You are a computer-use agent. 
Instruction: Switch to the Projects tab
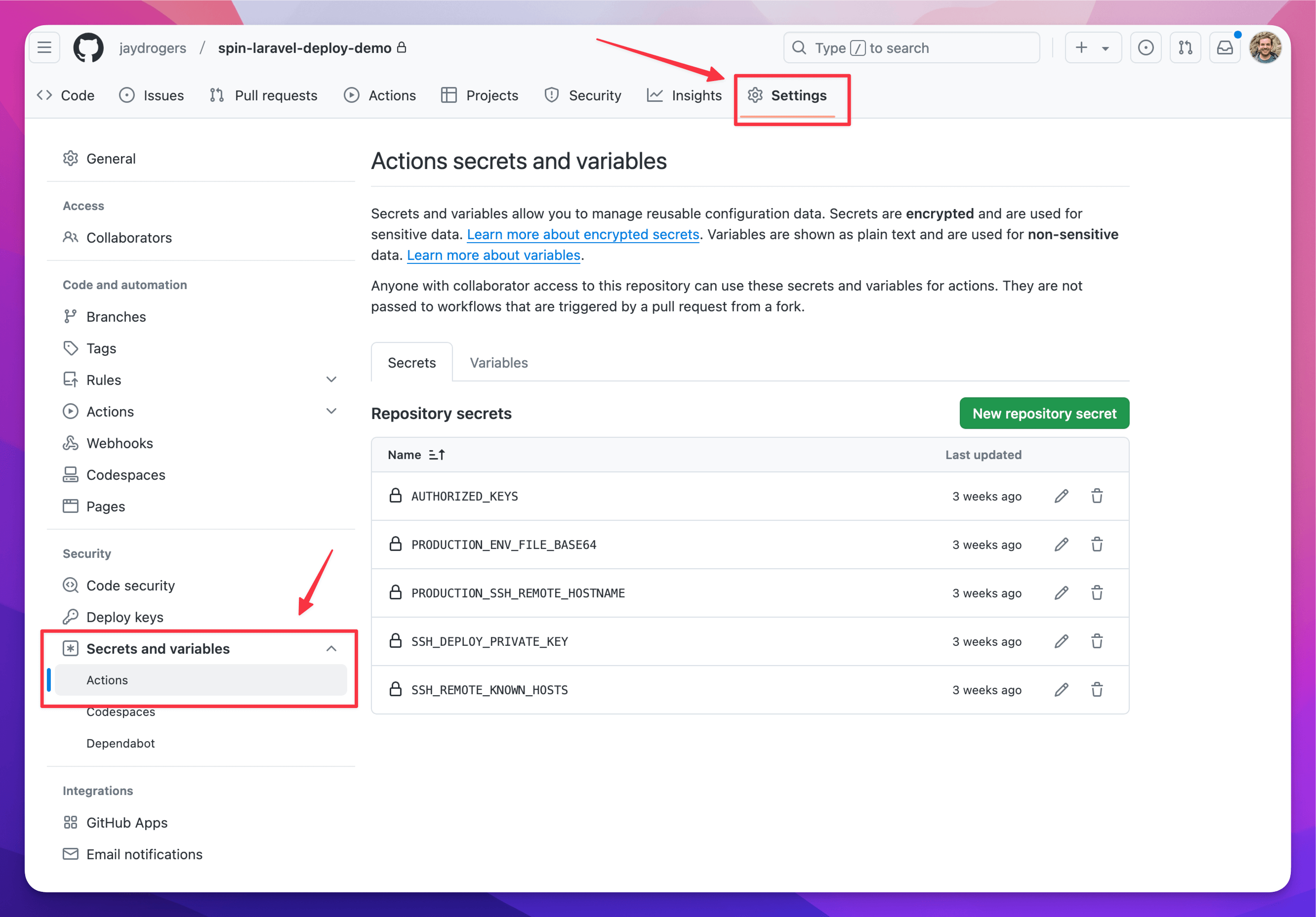[x=480, y=95]
